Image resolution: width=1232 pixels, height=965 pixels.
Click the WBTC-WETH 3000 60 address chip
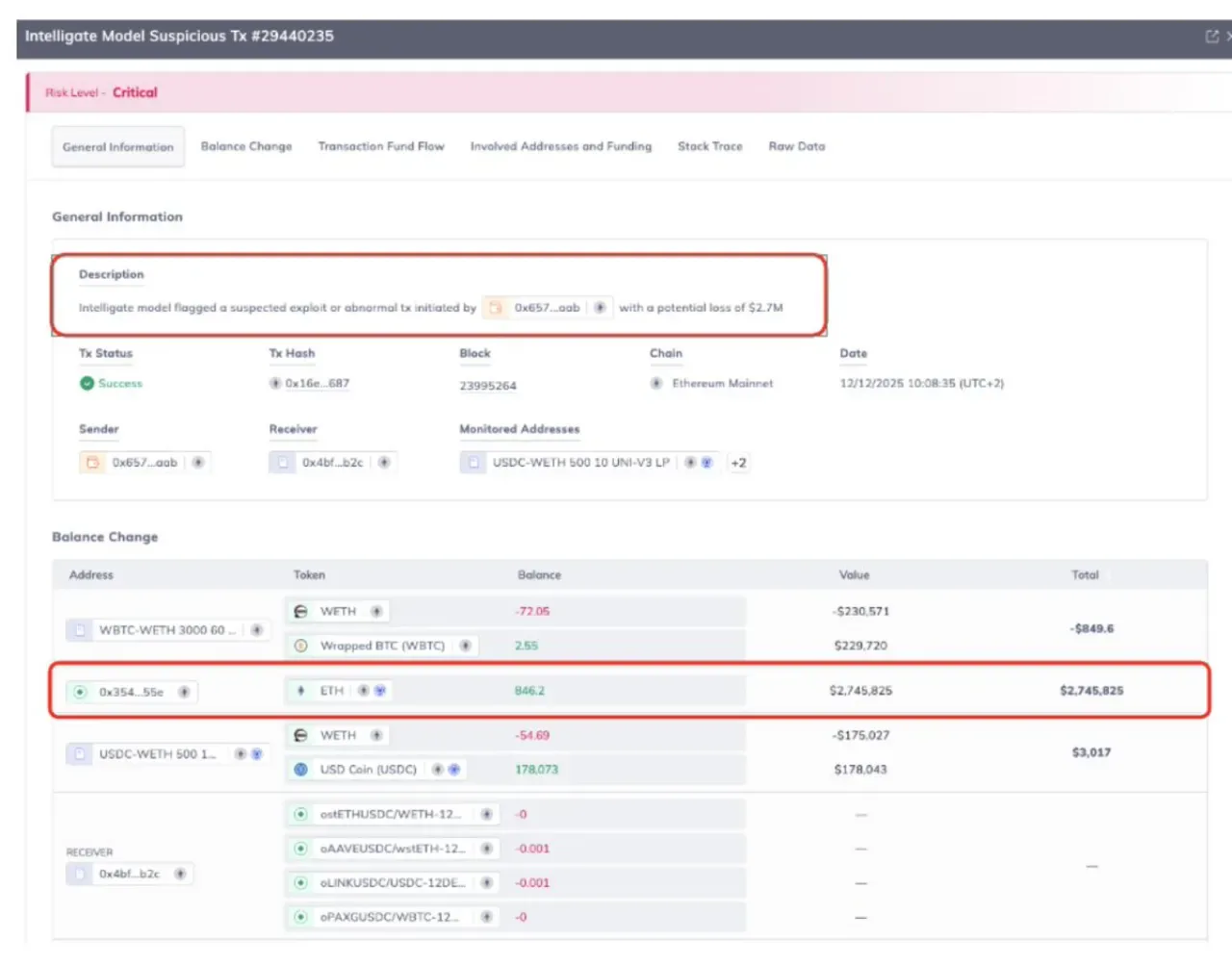click(x=167, y=630)
